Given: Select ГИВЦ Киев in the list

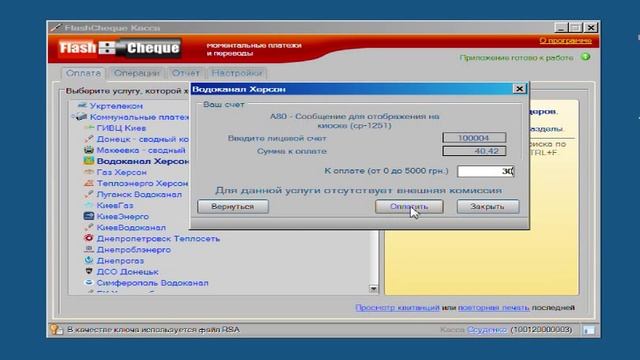Looking at the screenshot, I should 121,128.
